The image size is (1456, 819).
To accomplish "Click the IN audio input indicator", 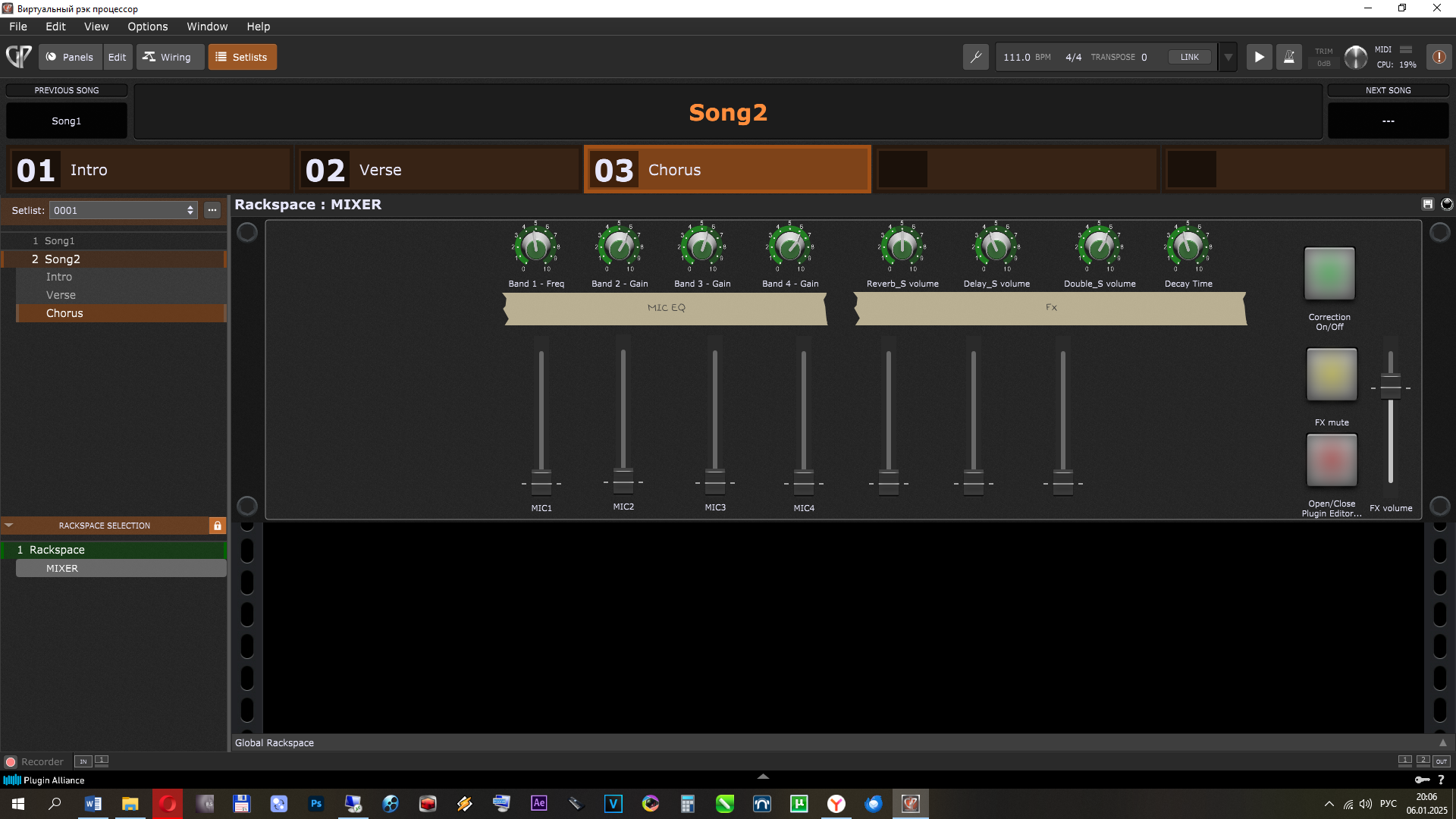I will coord(83,761).
